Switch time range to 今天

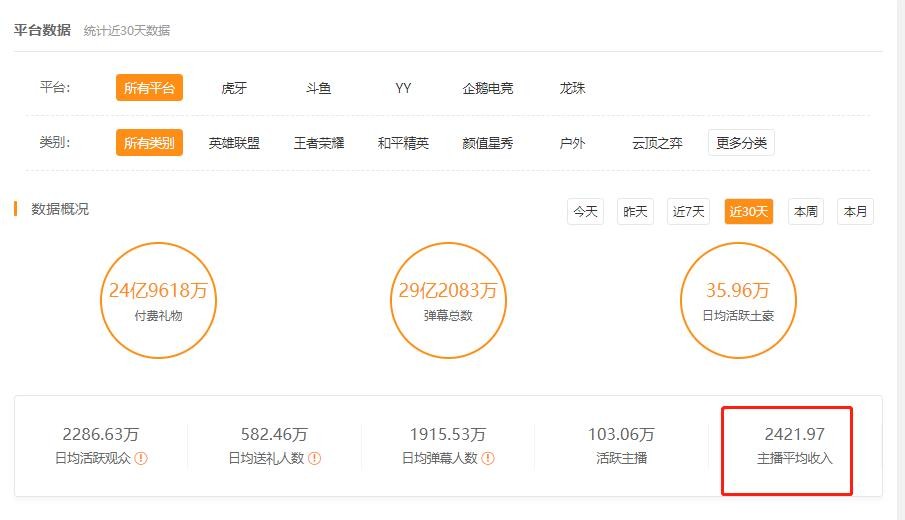585,212
